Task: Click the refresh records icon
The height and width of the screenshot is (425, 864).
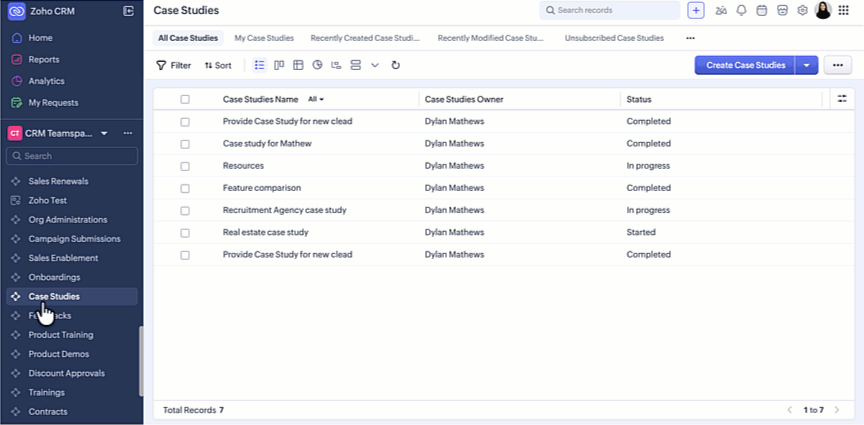Action: (x=396, y=65)
